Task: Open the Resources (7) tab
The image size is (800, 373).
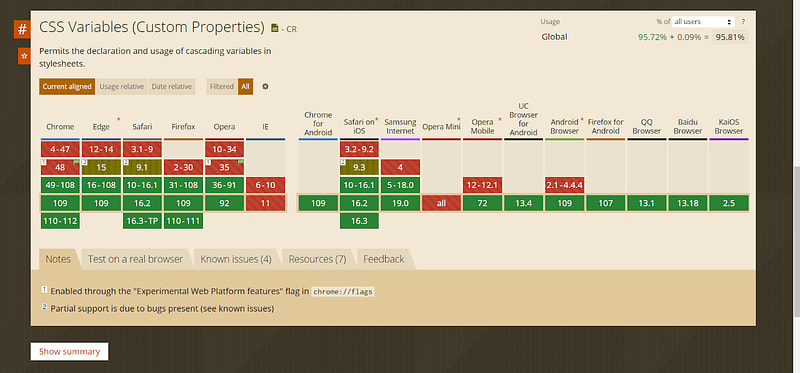Action: coord(317,259)
